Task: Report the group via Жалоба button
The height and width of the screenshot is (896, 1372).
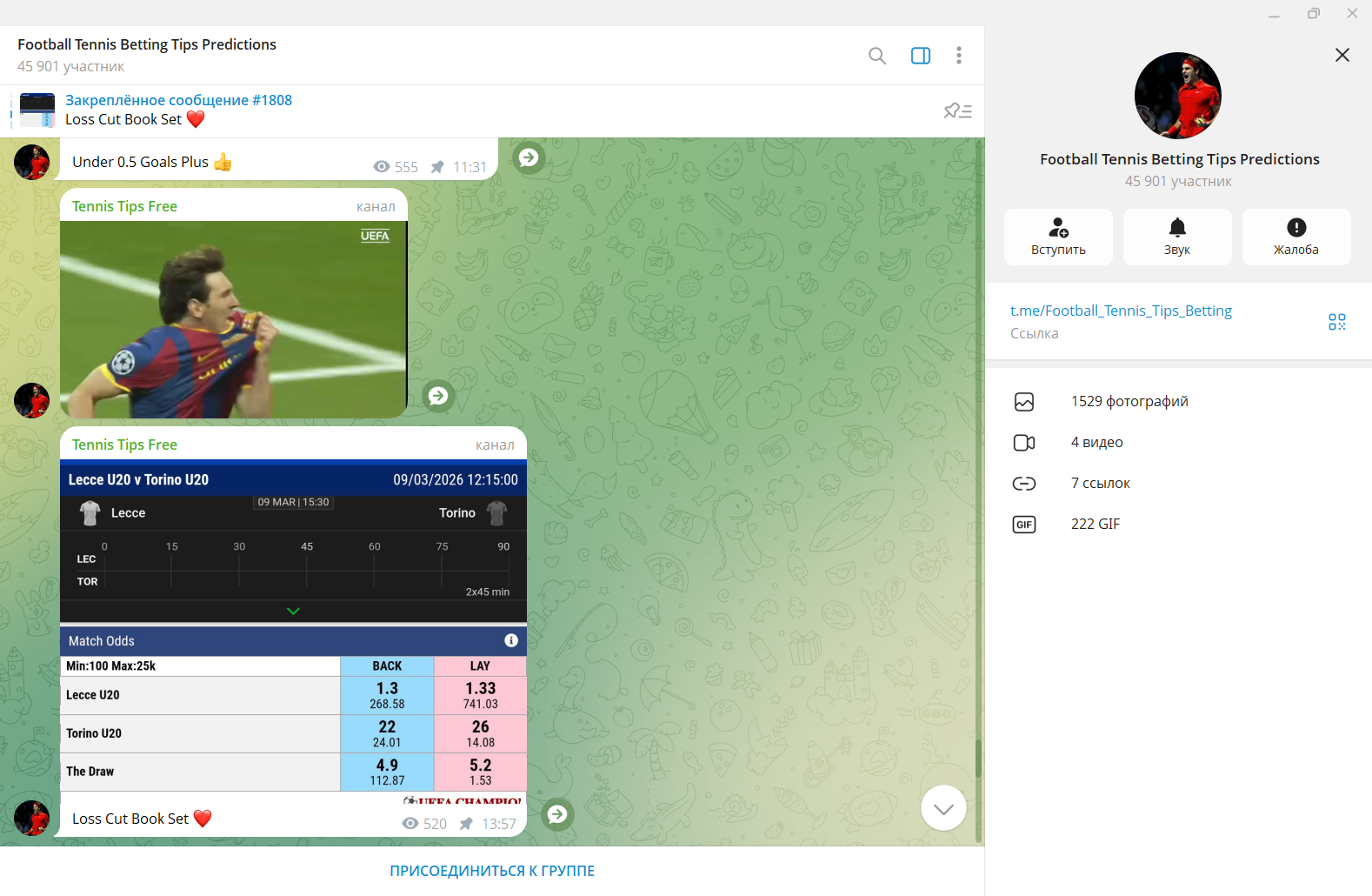Action: coord(1295,237)
